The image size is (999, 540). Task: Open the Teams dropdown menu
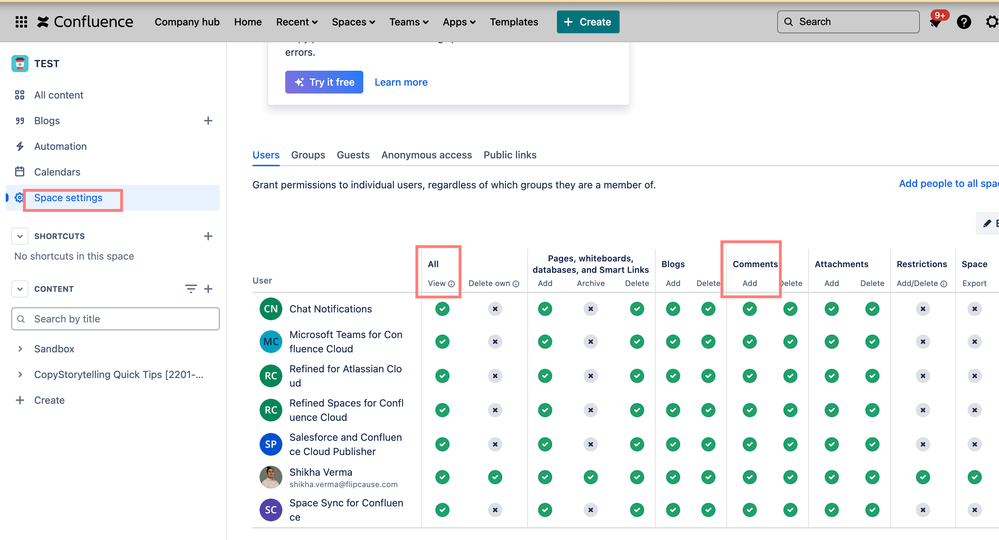pos(409,22)
